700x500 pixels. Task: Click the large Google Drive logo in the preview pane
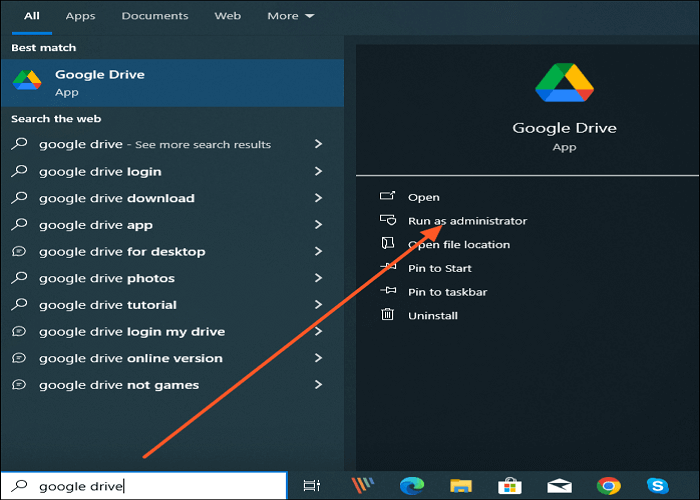[564, 83]
